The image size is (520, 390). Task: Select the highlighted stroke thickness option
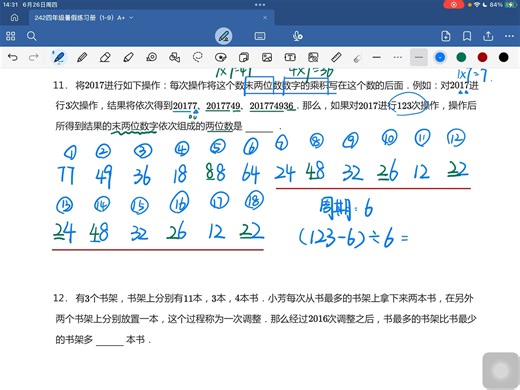(x=419, y=57)
